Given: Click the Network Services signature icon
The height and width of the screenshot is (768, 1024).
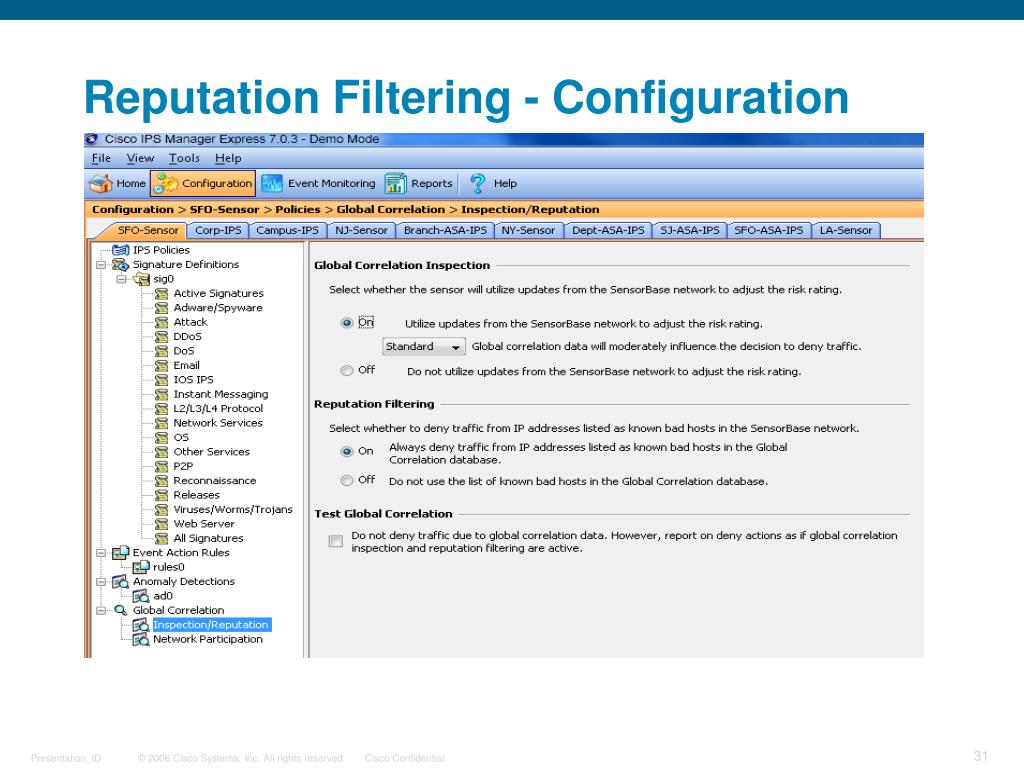Looking at the screenshot, I should [161, 423].
